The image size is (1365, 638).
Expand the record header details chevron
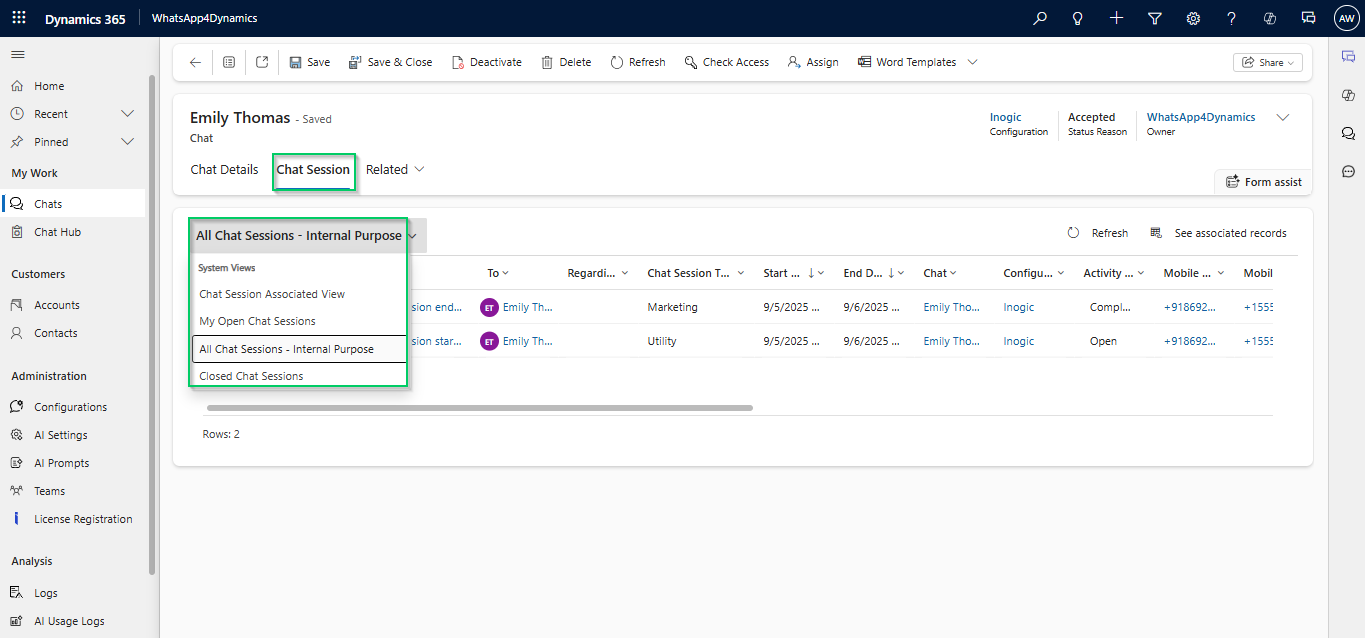1283,118
